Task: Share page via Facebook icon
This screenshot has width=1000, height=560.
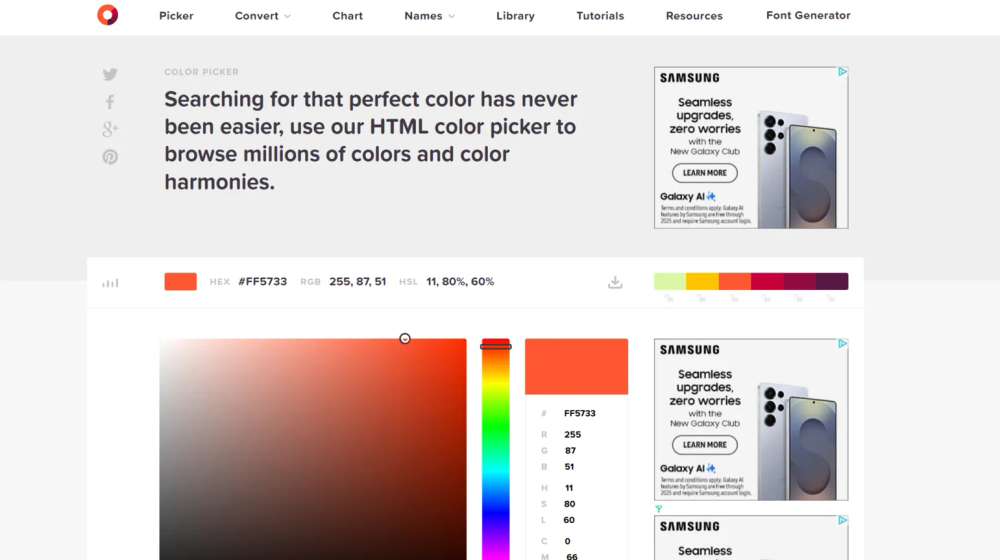Action: tap(110, 102)
